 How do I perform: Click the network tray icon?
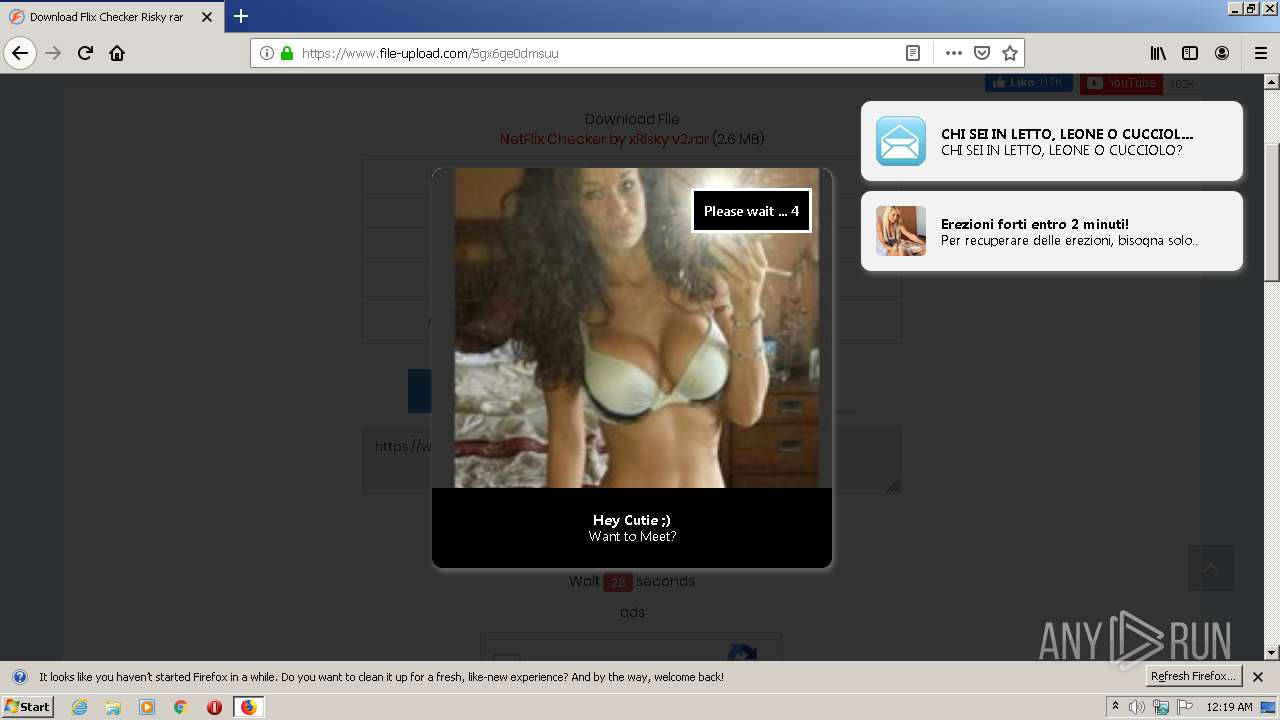[x=1160, y=707]
